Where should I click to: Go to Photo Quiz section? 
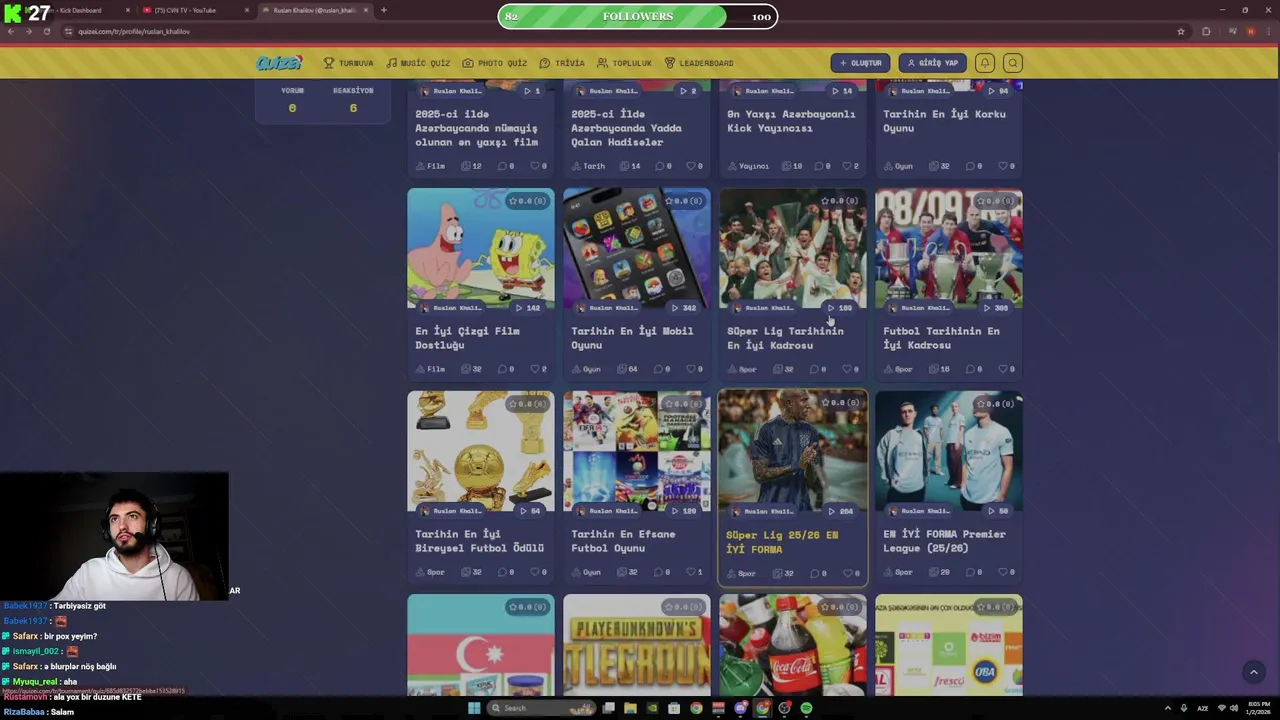(x=494, y=63)
